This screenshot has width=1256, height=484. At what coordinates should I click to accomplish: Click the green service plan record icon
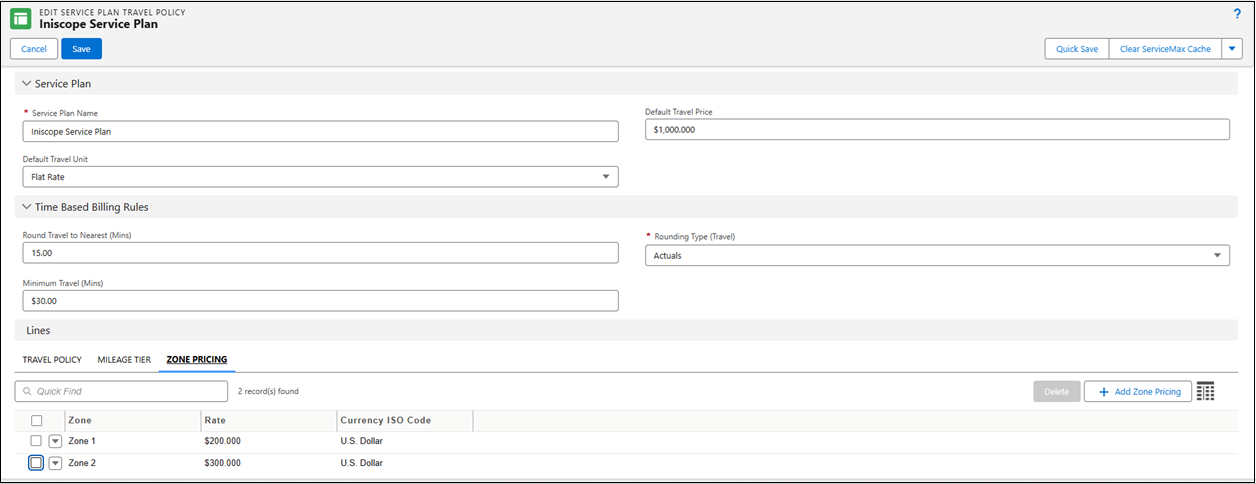coord(20,19)
